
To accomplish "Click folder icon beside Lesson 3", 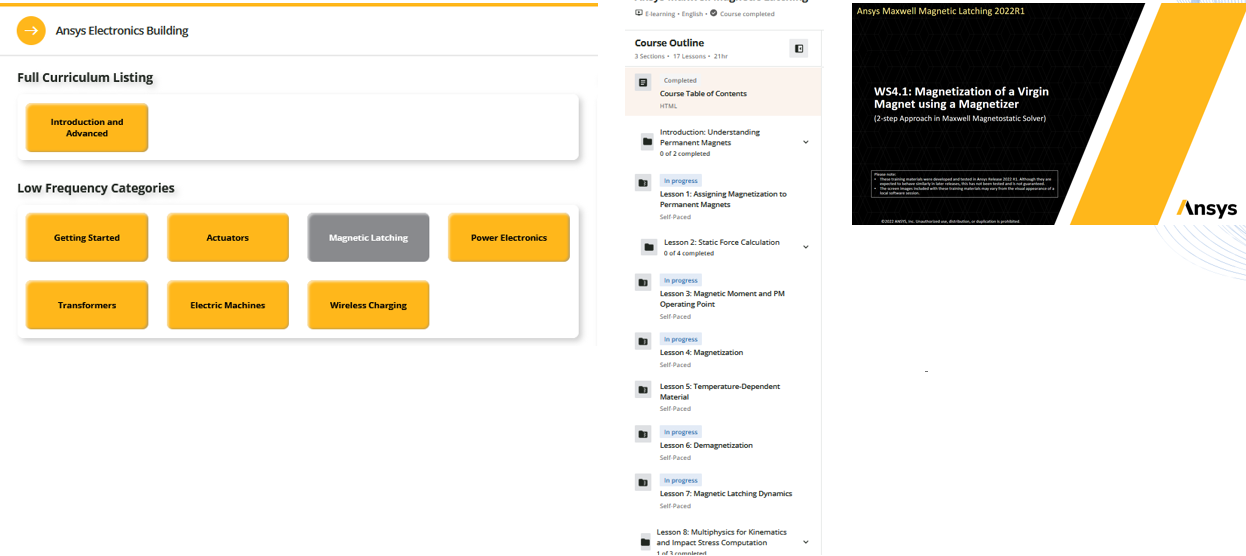I will (x=643, y=283).
